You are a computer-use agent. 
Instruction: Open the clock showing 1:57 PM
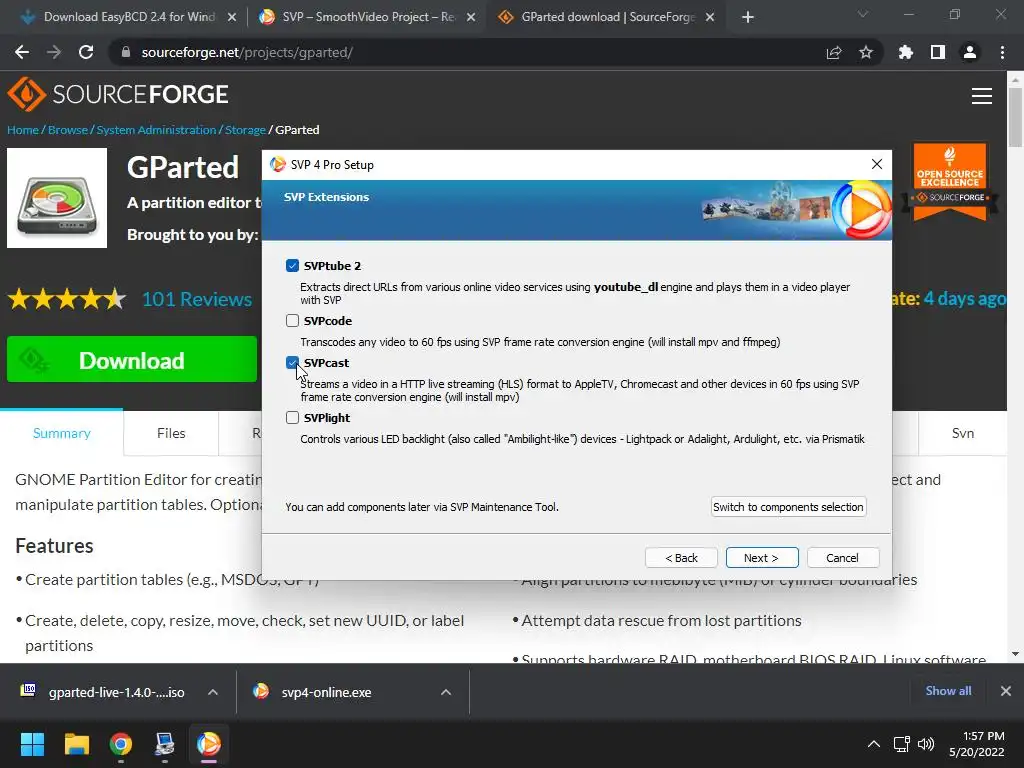(976, 744)
